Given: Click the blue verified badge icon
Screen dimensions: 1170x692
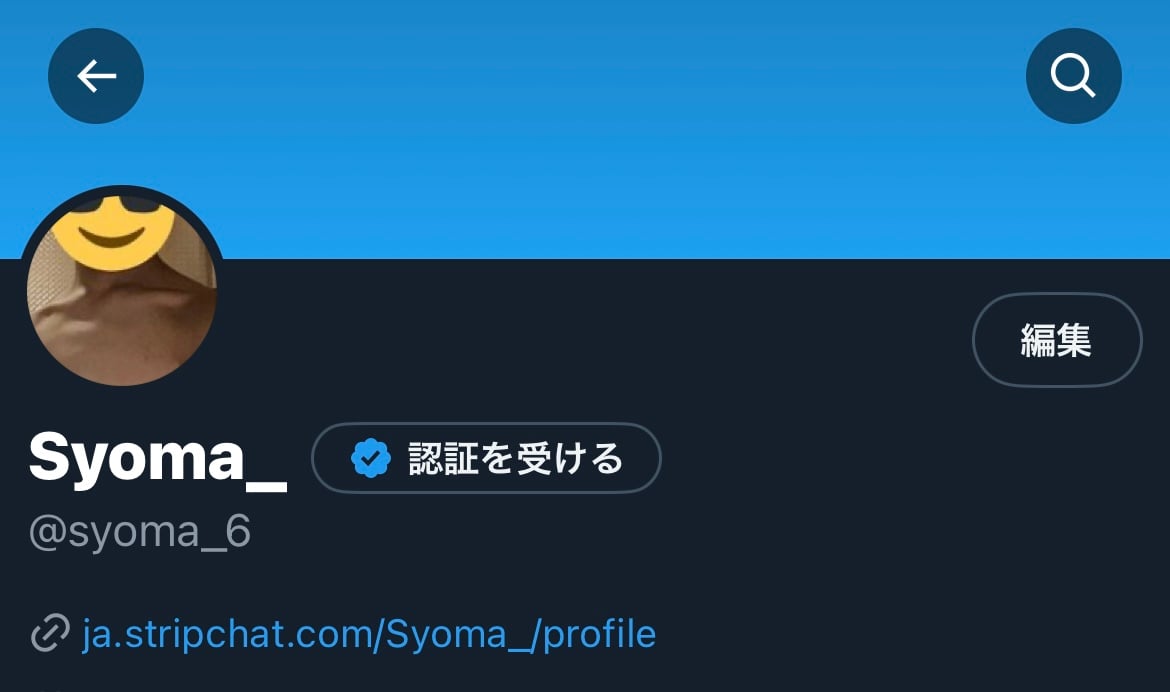Looking at the screenshot, I should 371,458.
